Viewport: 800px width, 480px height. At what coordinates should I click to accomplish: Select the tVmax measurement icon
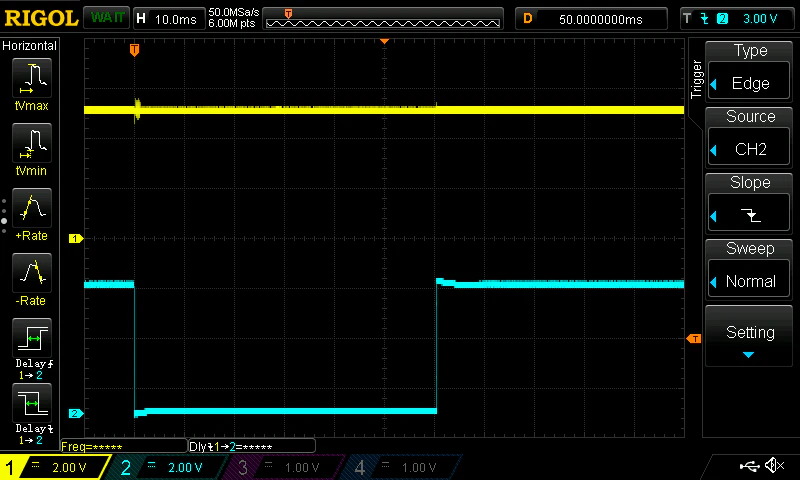(32, 78)
